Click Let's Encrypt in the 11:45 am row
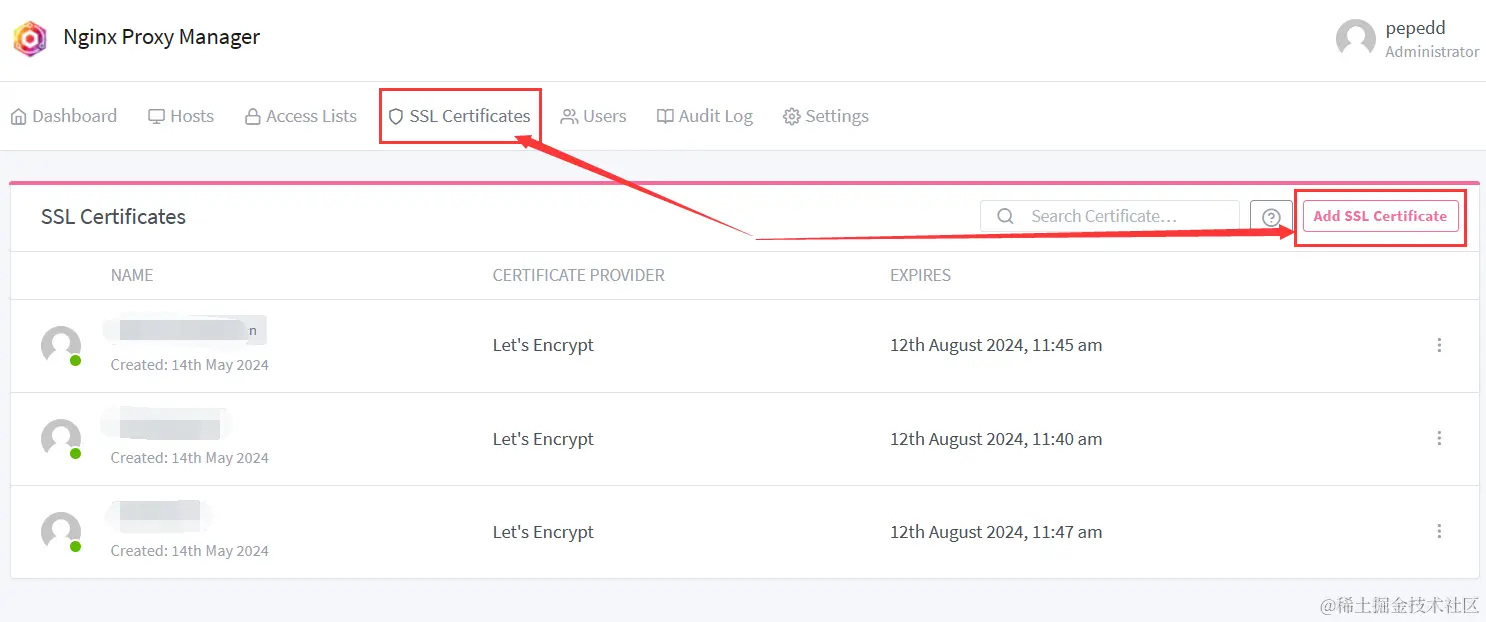The width and height of the screenshot is (1486, 622). pos(543,345)
